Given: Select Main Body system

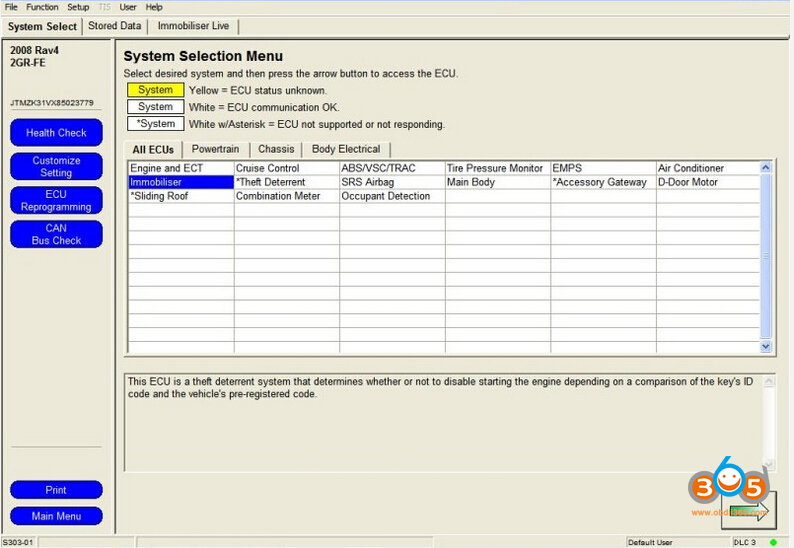Looking at the screenshot, I should point(498,182).
